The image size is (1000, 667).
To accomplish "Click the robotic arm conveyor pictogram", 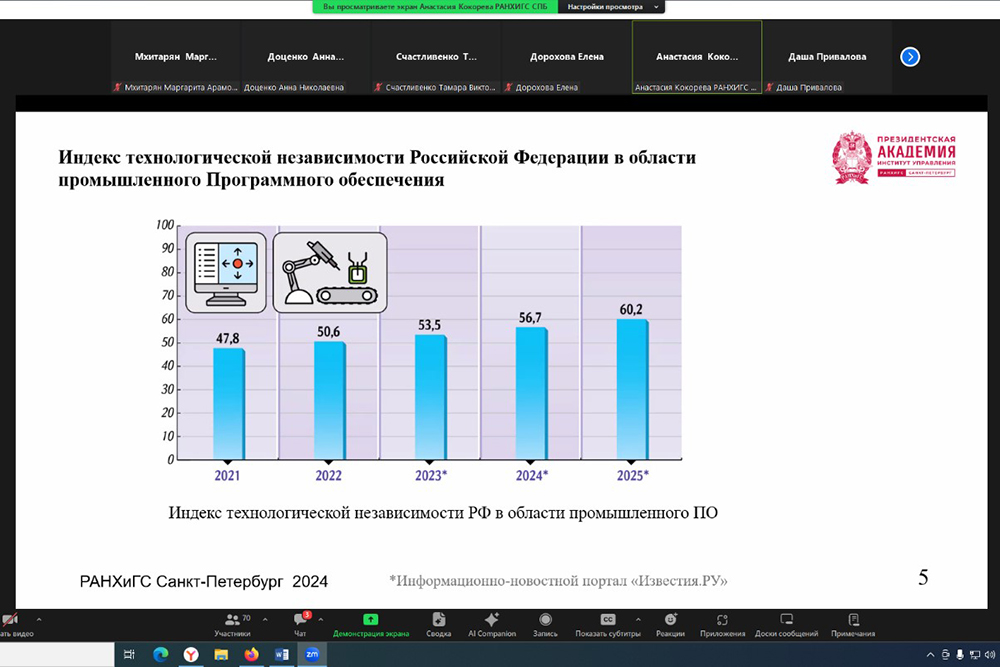I will pyautogui.click(x=330, y=272).
